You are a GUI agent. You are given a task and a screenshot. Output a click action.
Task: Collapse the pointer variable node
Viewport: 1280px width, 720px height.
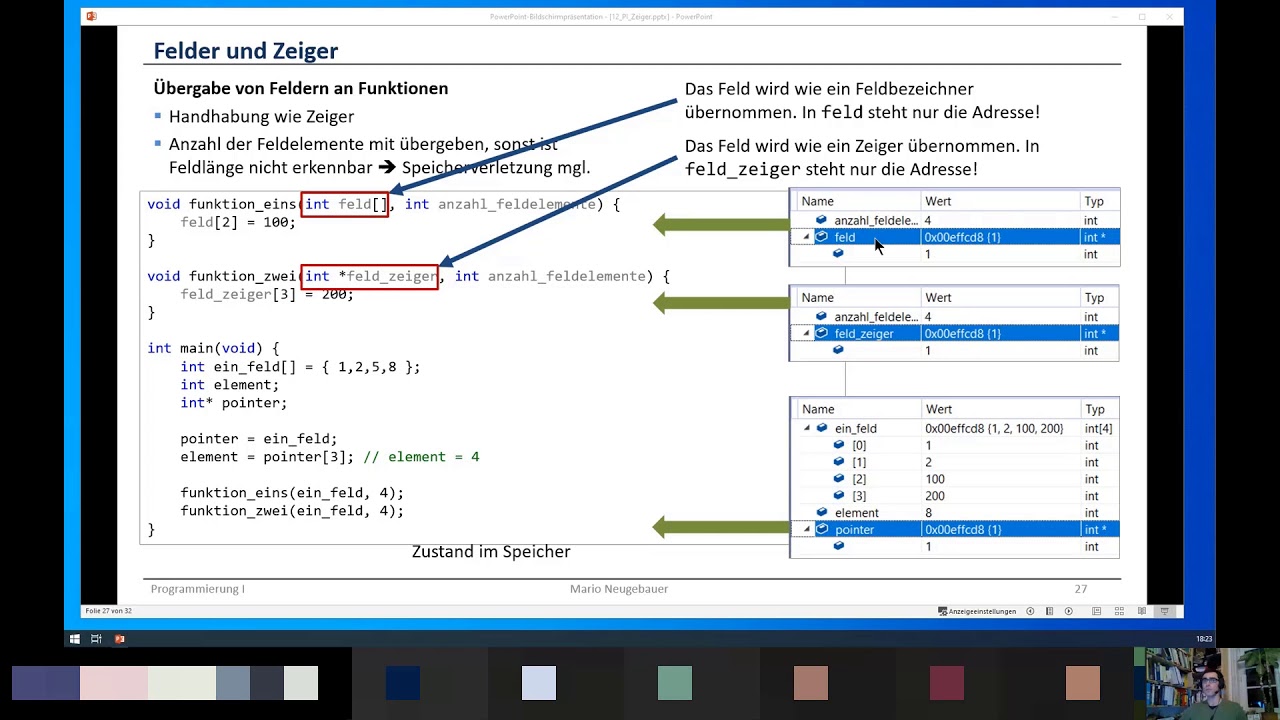(807, 529)
